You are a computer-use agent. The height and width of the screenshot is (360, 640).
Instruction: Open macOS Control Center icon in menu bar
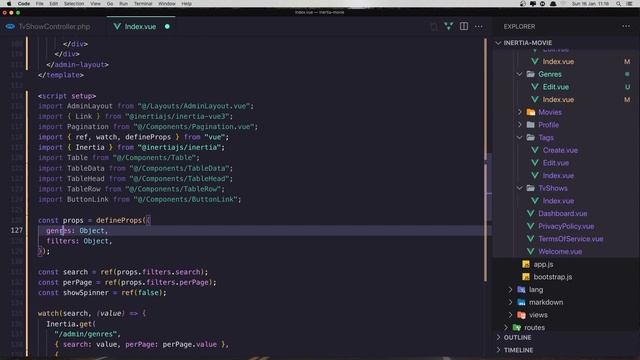[x=629, y=4]
